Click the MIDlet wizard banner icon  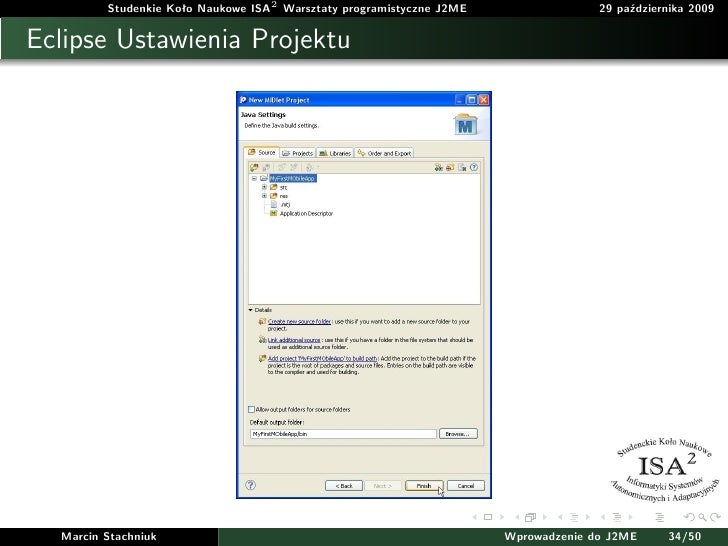(x=466, y=124)
